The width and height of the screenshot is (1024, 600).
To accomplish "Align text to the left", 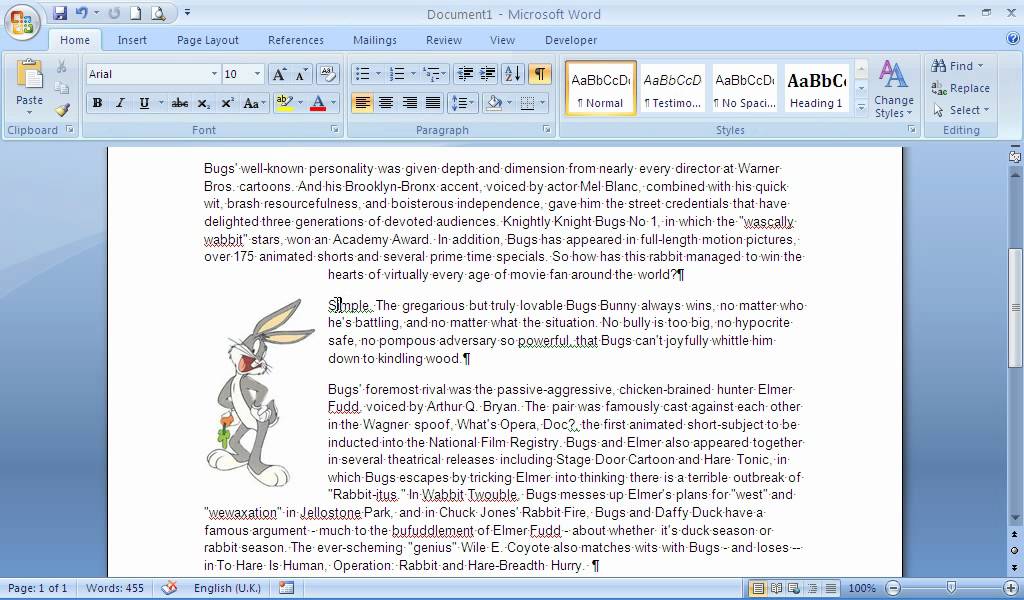I will [362, 103].
